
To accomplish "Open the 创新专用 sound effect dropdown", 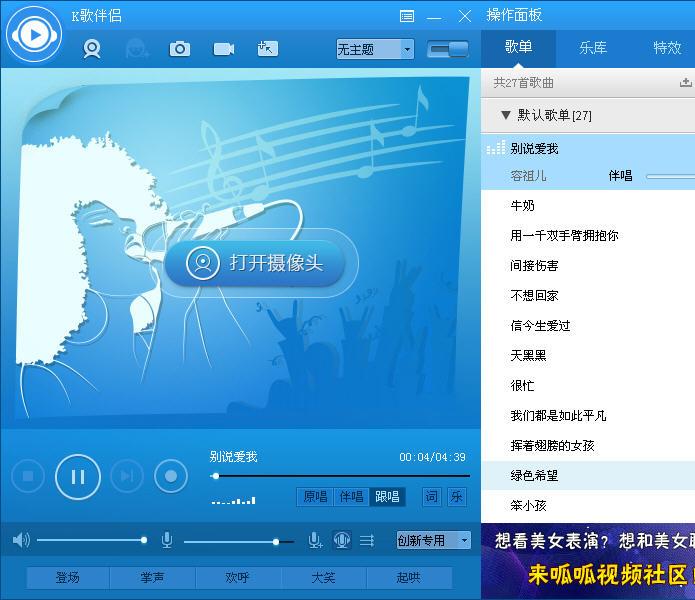I will tap(433, 540).
